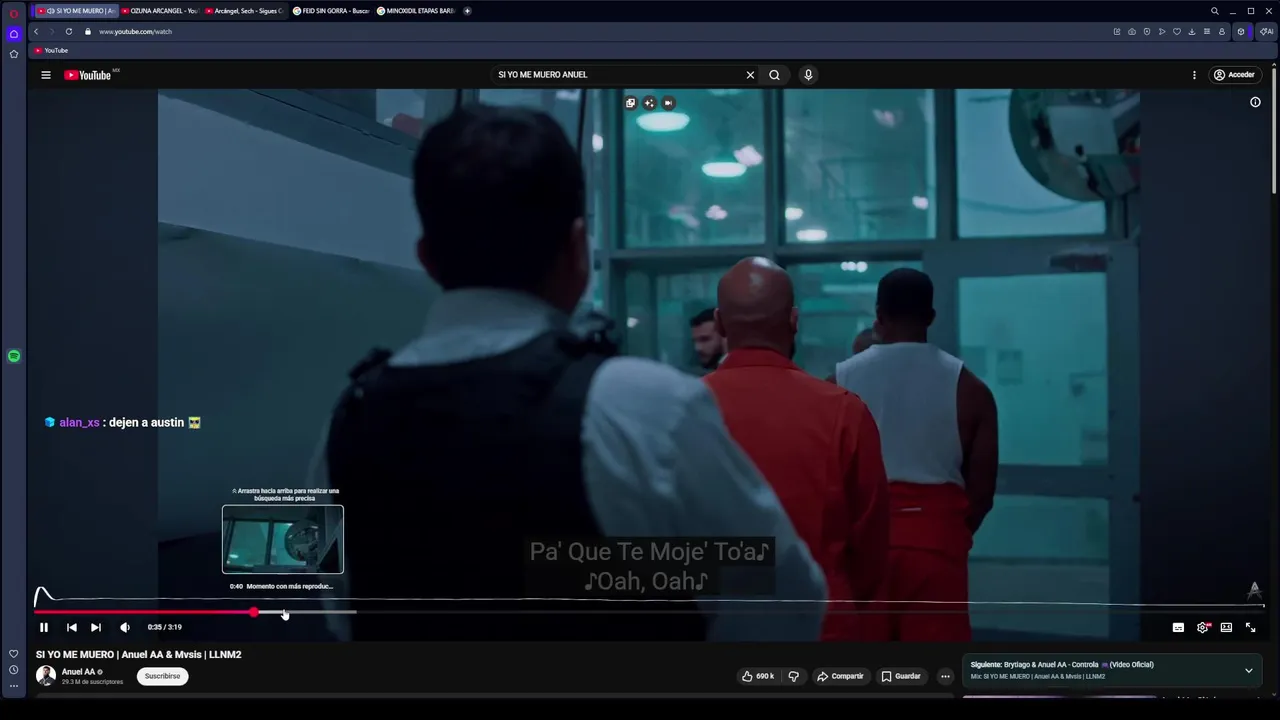Expand the Siguiente mix playlist chevron

[1248, 671]
